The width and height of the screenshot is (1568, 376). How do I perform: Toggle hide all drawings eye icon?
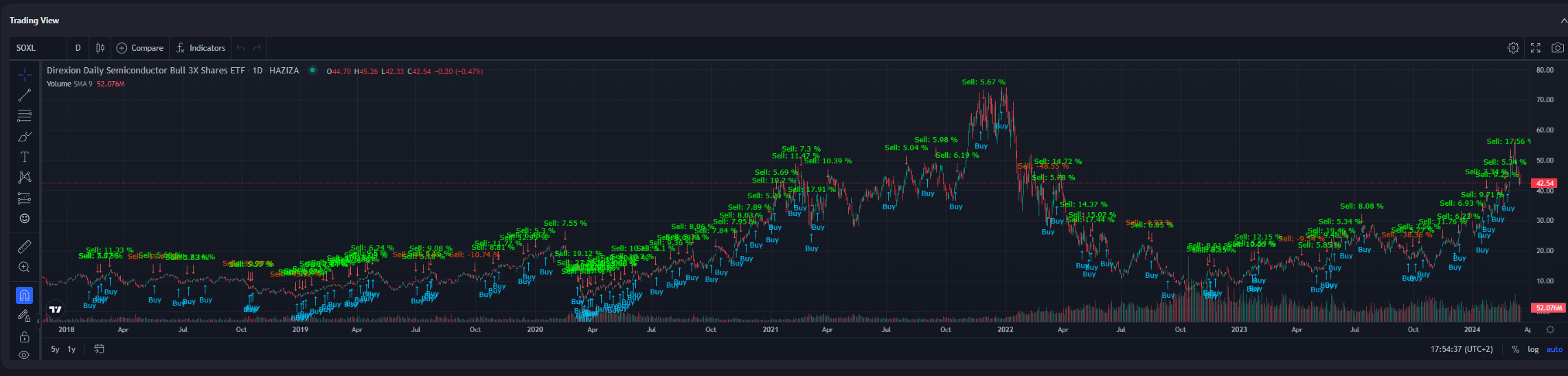click(24, 355)
